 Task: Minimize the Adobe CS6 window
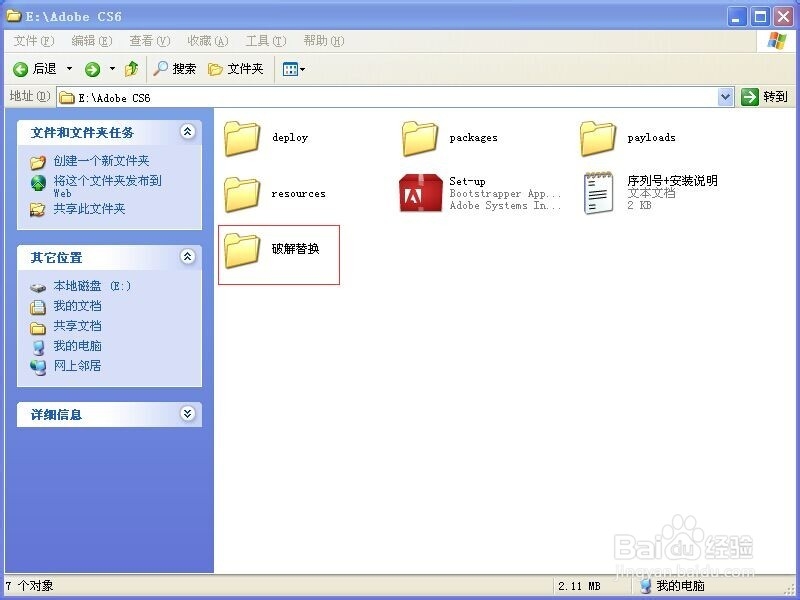coord(736,17)
